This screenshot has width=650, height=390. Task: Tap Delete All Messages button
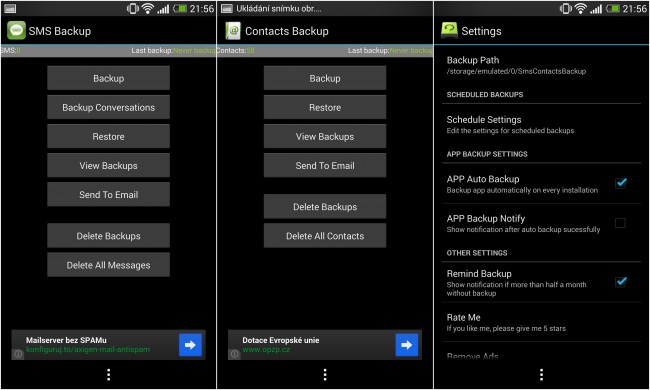point(109,265)
